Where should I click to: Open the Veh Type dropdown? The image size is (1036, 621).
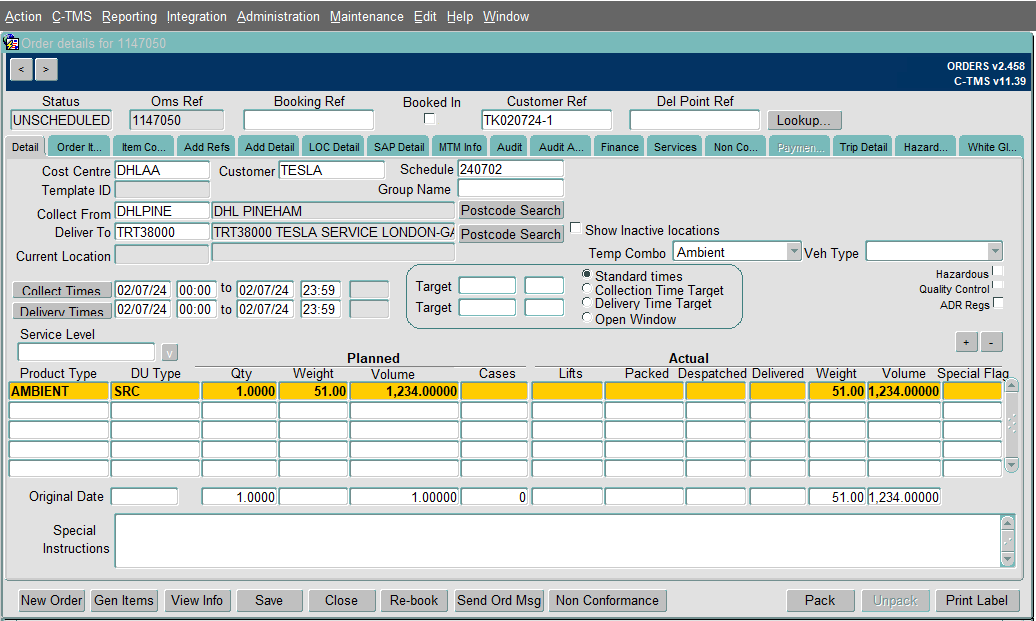tap(994, 251)
